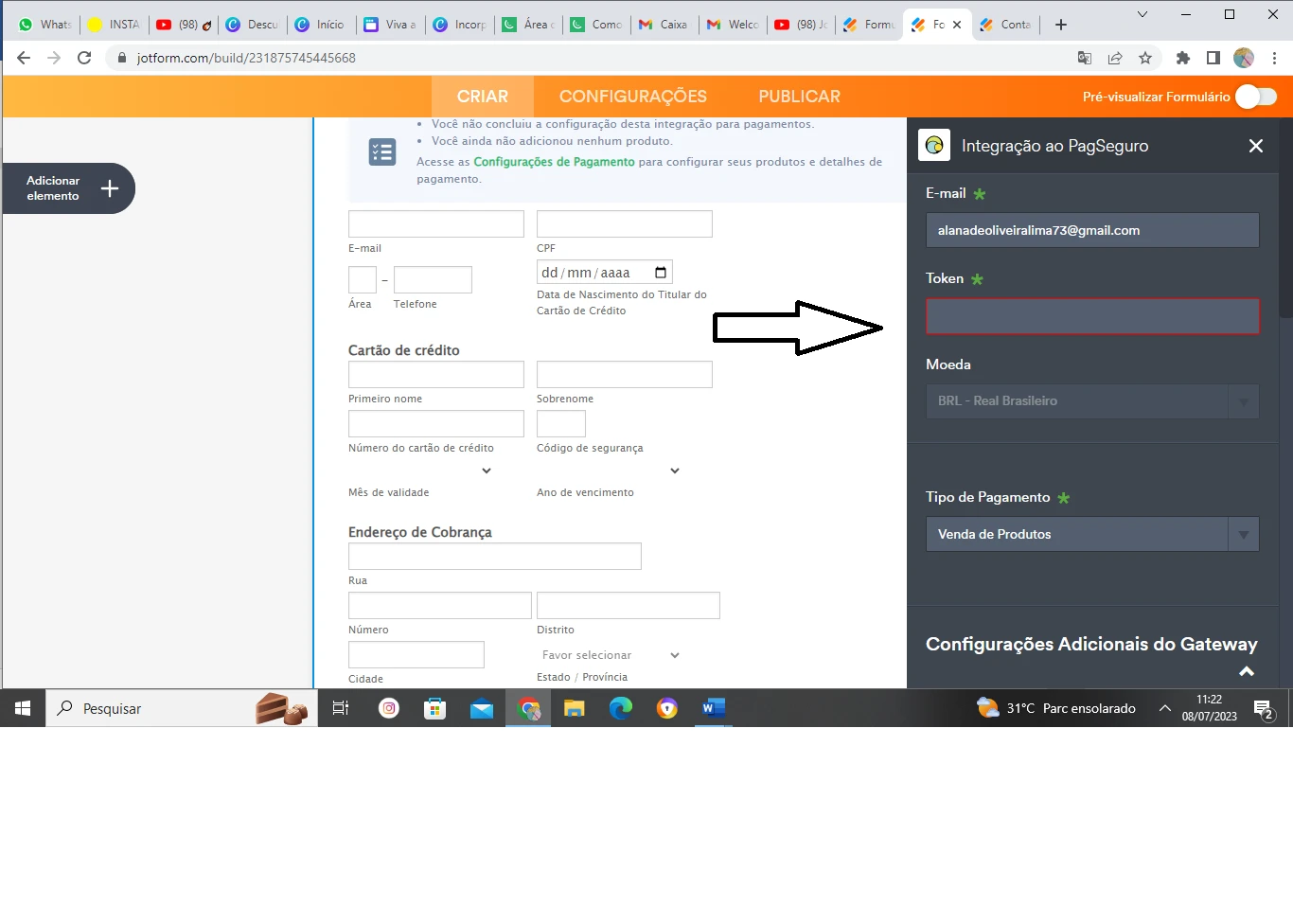This screenshot has height=924, width=1293.
Task: Open Microsoft Word from the taskbar
Action: click(x=712, y=708)
